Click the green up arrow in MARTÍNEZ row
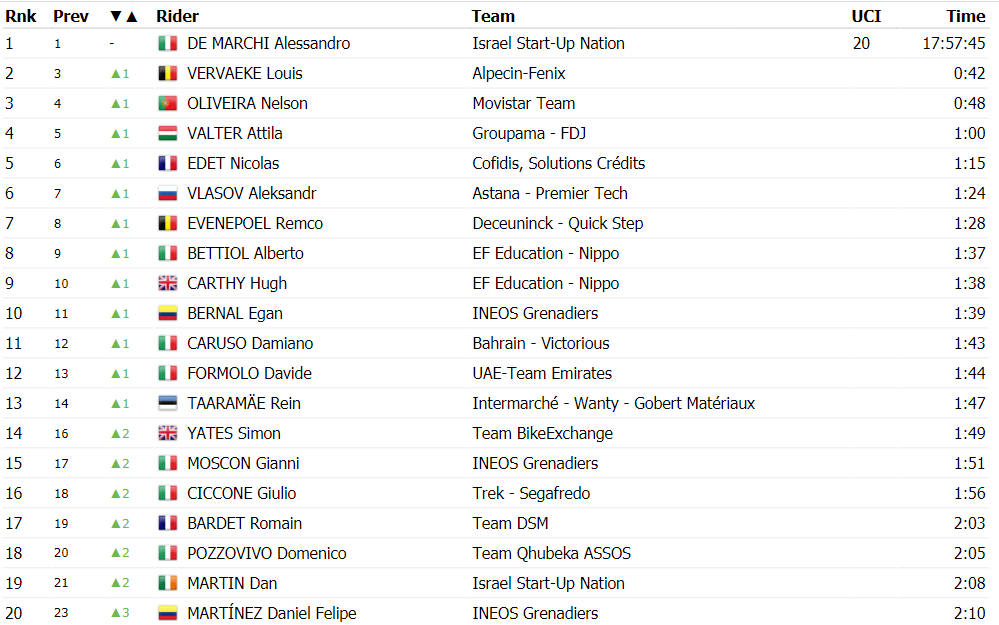The width and height of the screenshot is (999, 625). (x=116, y=613)
